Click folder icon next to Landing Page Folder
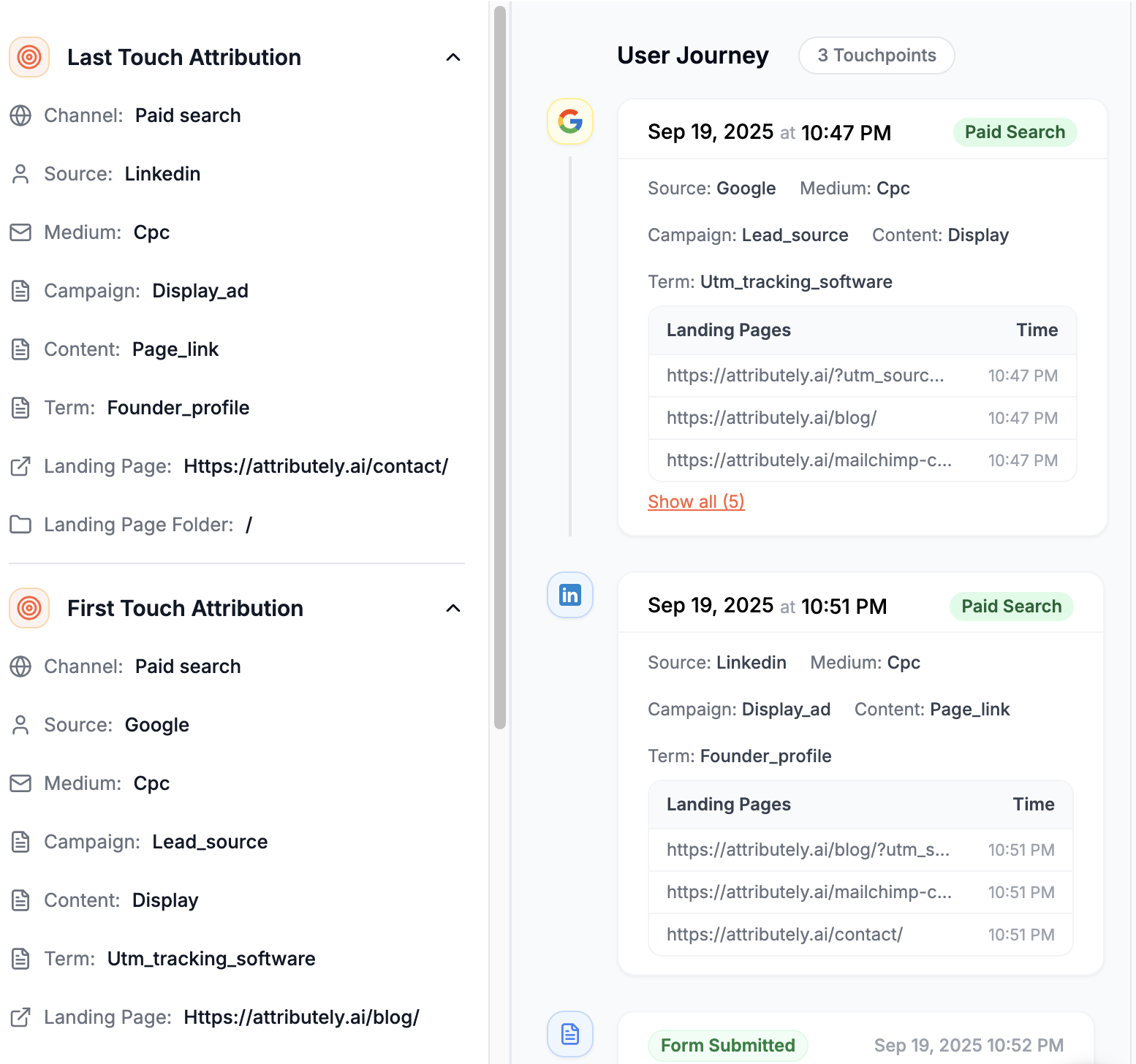This screenshot has width=1136, height=1064. pos(20,525)
